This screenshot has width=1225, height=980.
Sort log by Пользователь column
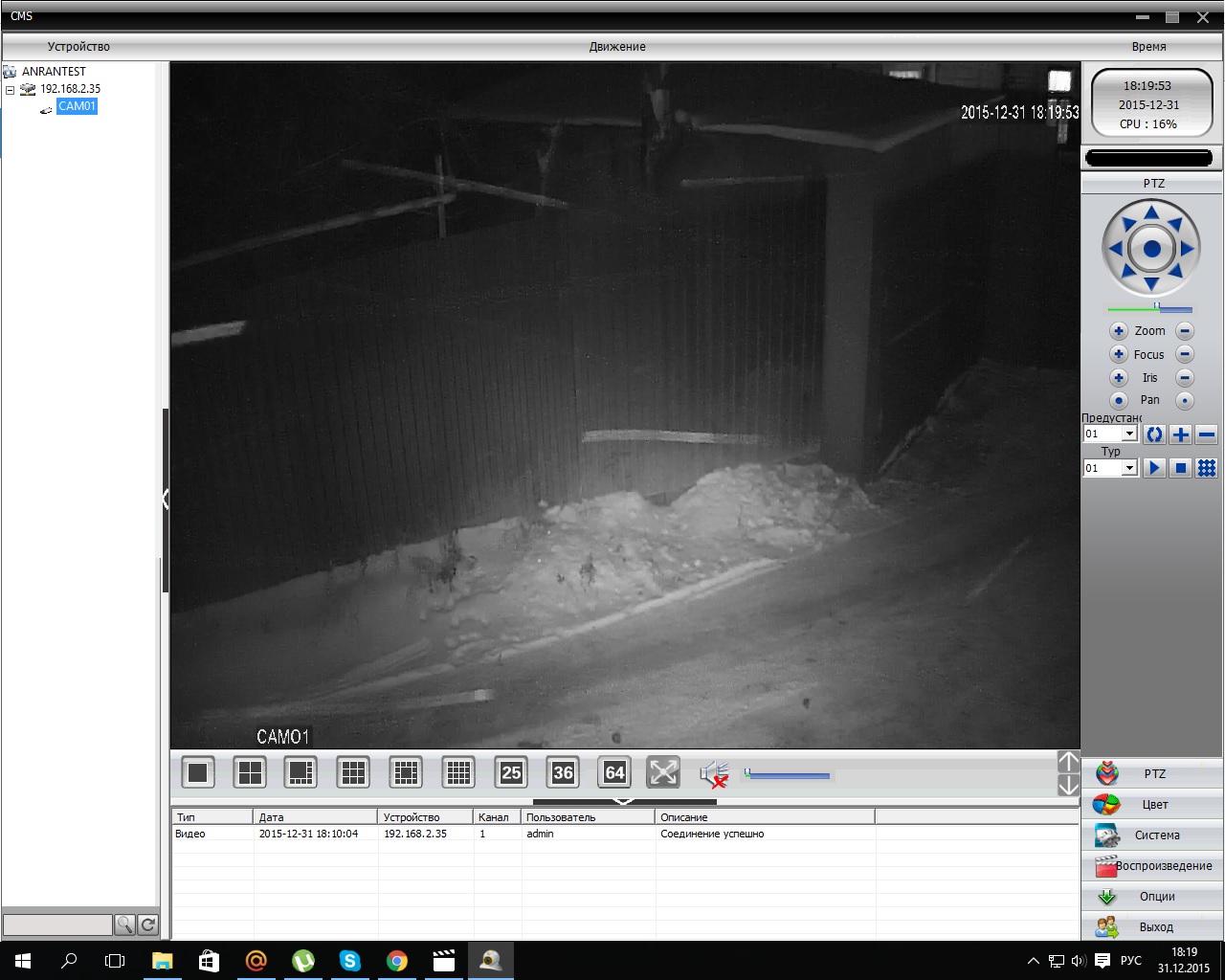click(x=589, y=817)
